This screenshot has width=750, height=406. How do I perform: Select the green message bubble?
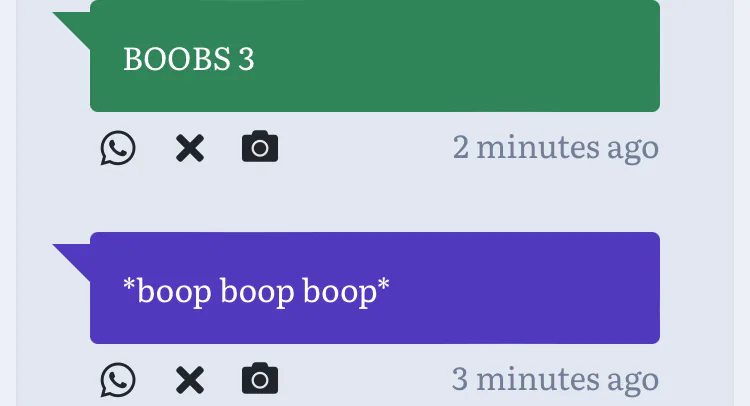[x=375, y=56]
